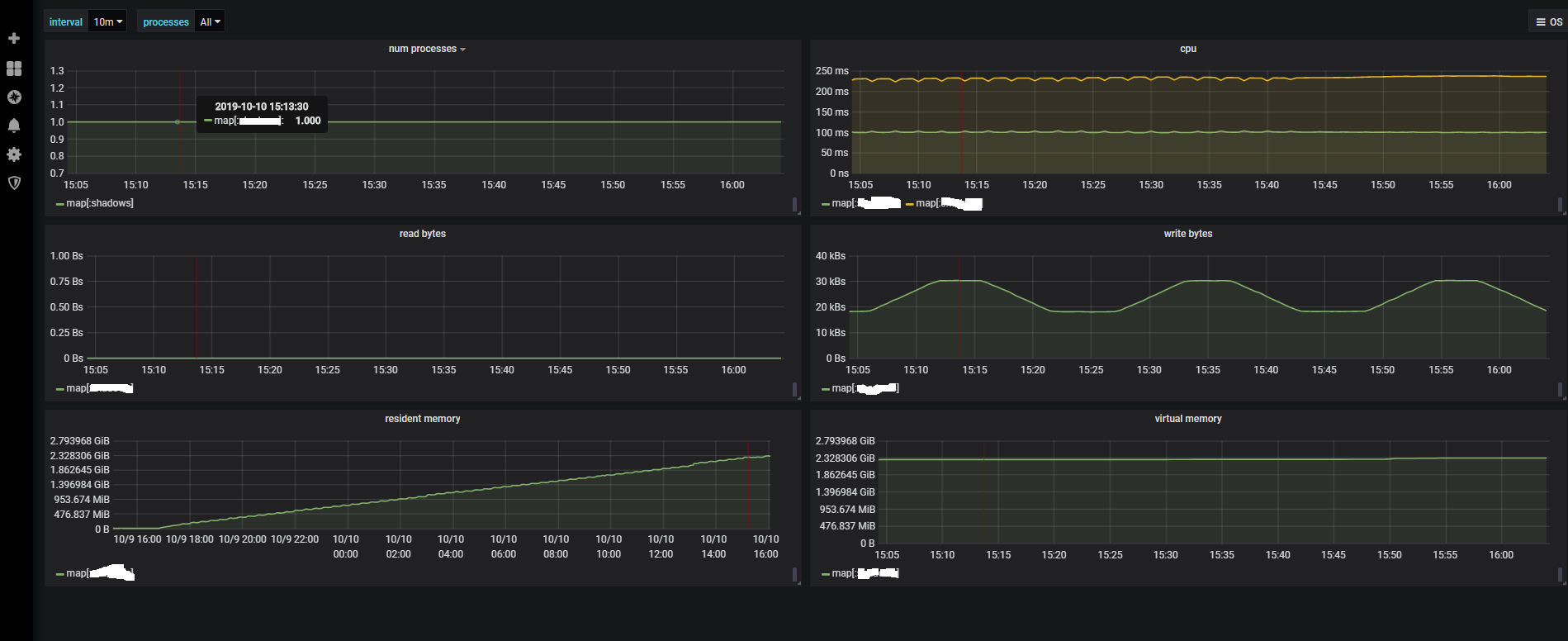
Task: Open the cpu panel title menu
Action: click(1187, 49)
